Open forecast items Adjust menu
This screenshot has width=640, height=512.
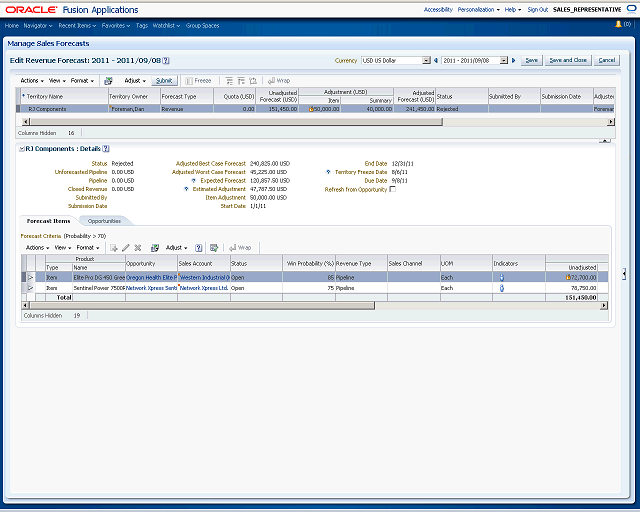pyautogui.click(x=176, y=248)
